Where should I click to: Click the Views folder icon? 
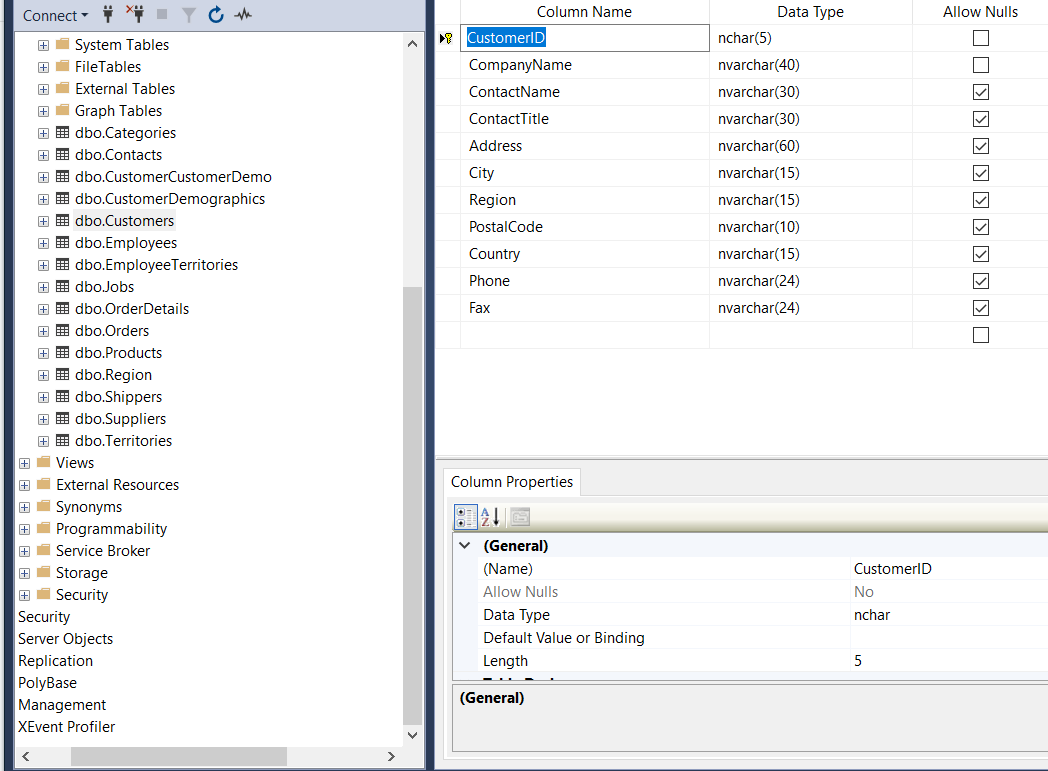[x=44, y=462]
